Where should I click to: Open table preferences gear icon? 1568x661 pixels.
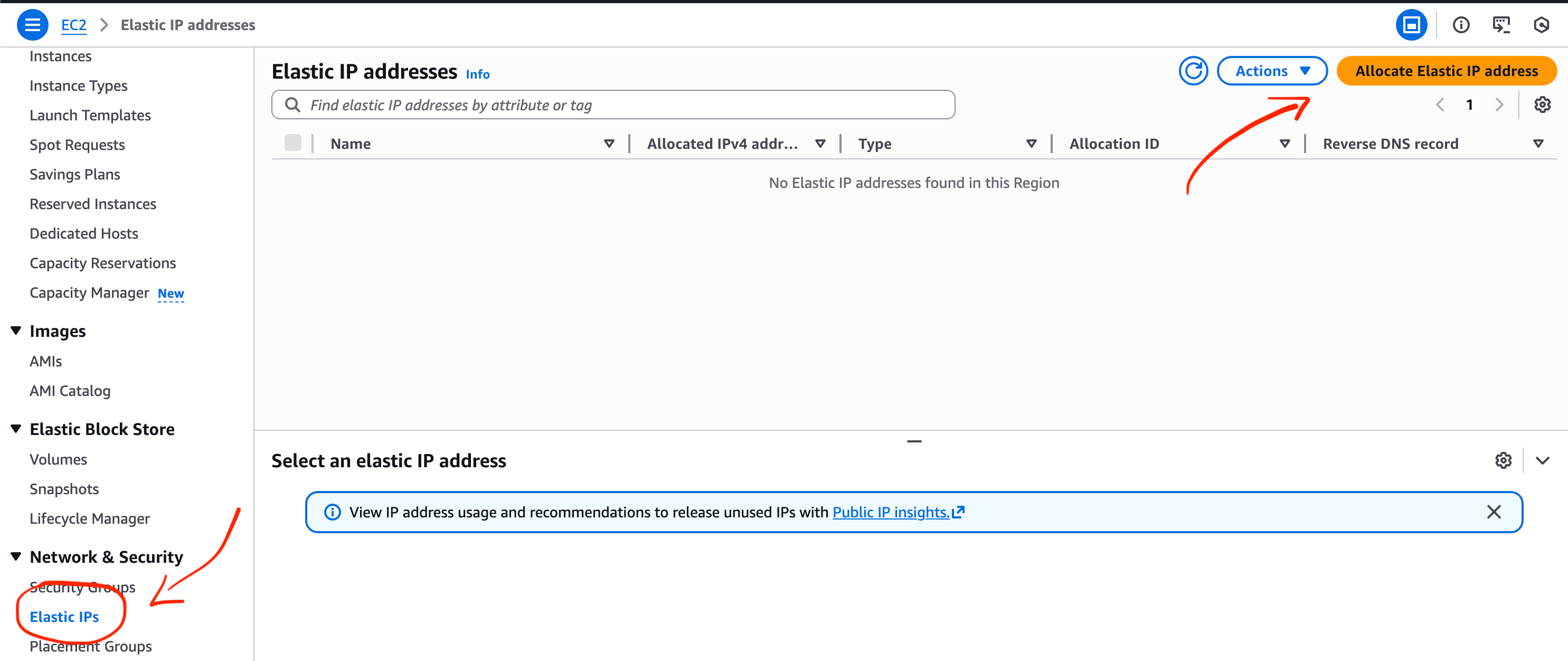(1542, 105)
